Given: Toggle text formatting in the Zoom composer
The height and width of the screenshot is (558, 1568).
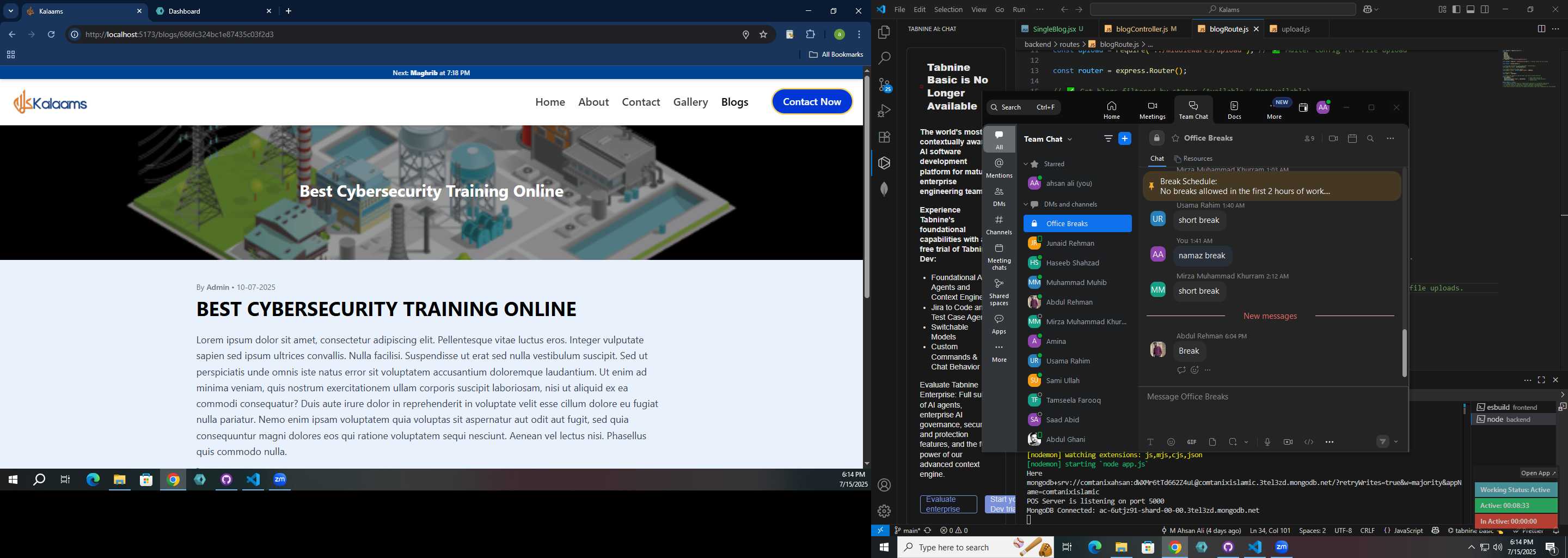Looking at the screenshot, I should tap(1150, 442).
